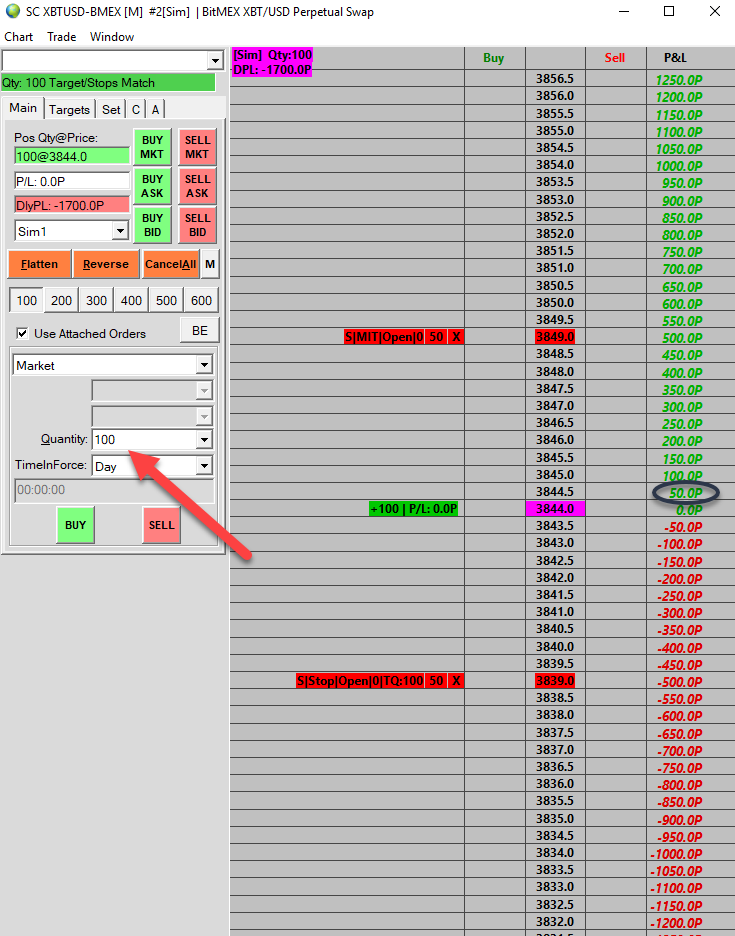Click the SELL BID button
The height and width of the screenshot is (936, 735).
click(197, 225)
